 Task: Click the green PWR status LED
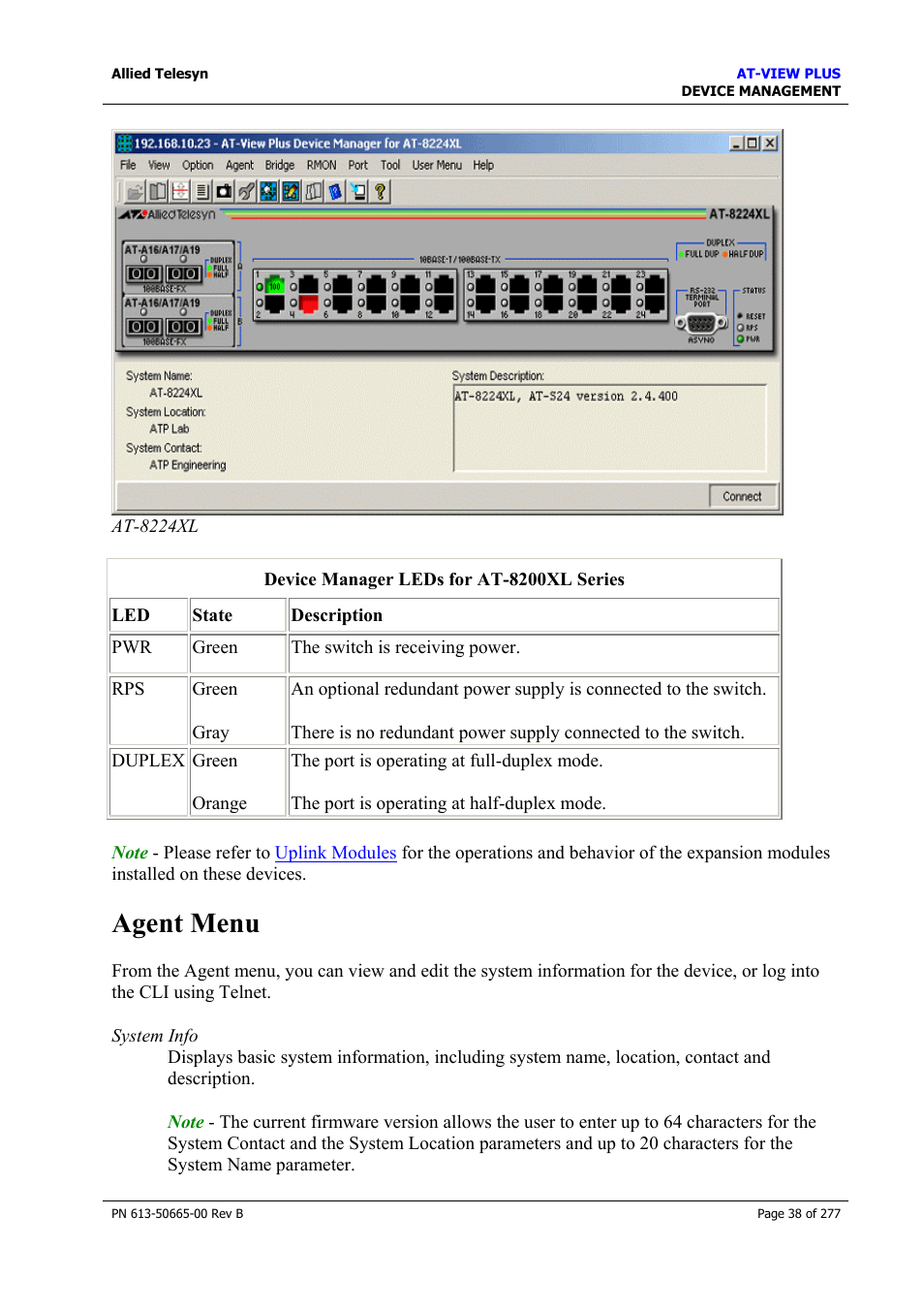click(741, 339)
